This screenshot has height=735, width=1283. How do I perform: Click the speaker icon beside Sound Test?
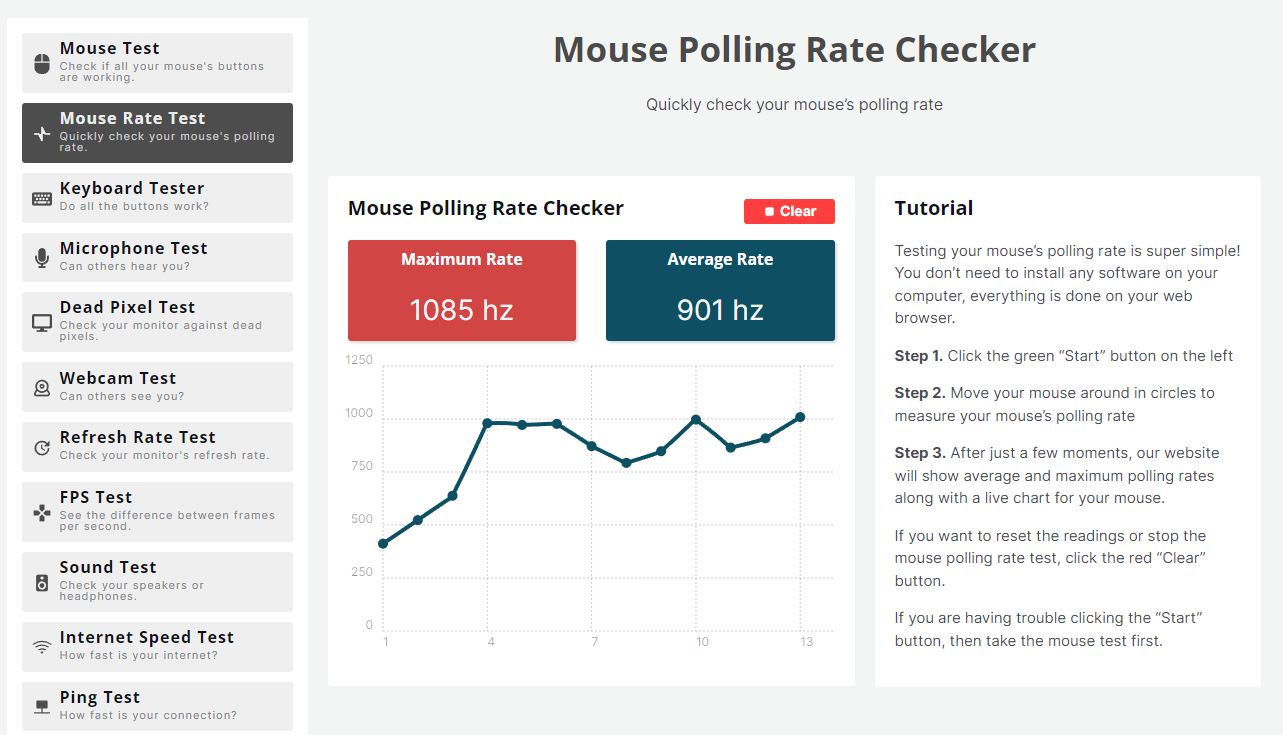click(x=42, y=583)
